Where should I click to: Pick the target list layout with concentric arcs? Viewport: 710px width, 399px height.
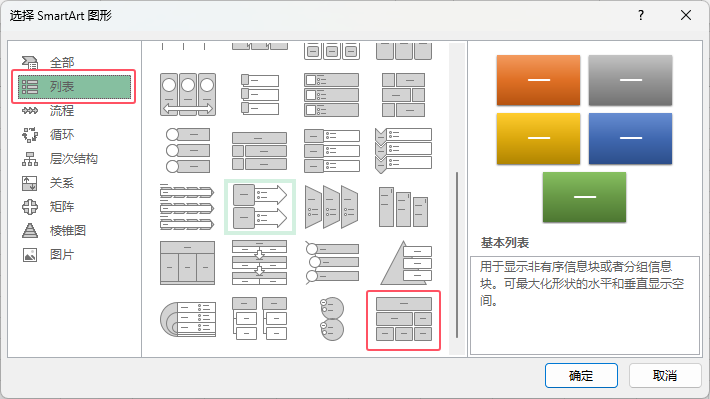187,319
